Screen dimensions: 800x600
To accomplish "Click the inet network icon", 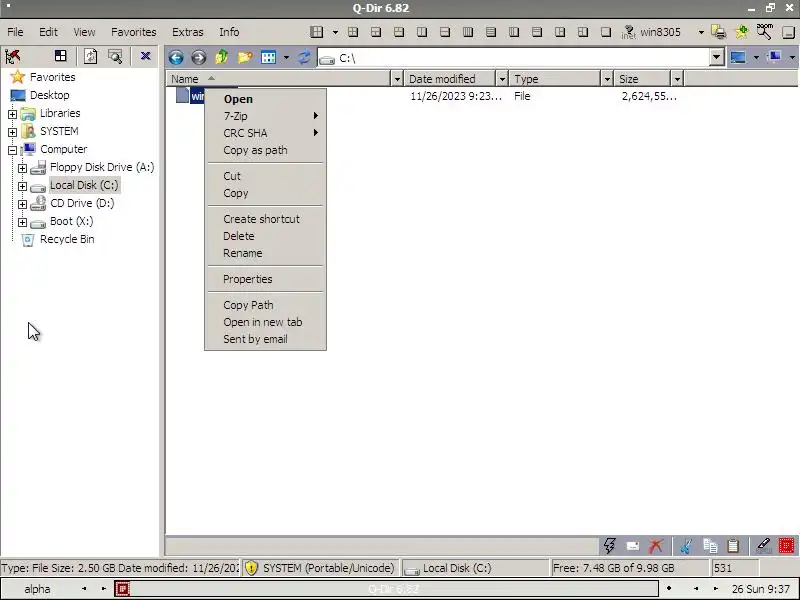I will coord(629,32).
